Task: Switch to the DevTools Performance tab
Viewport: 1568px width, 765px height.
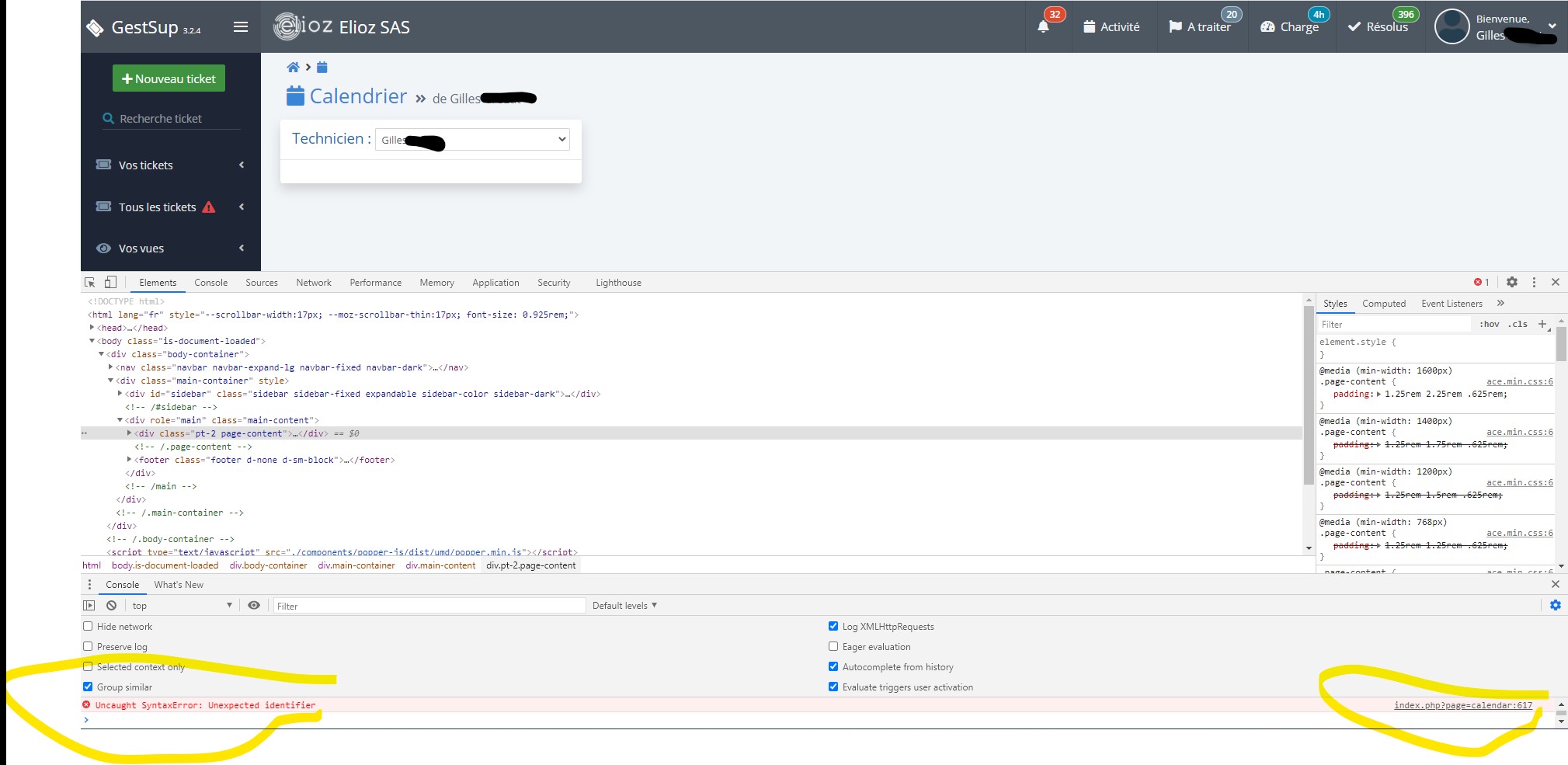Action: 376,283
